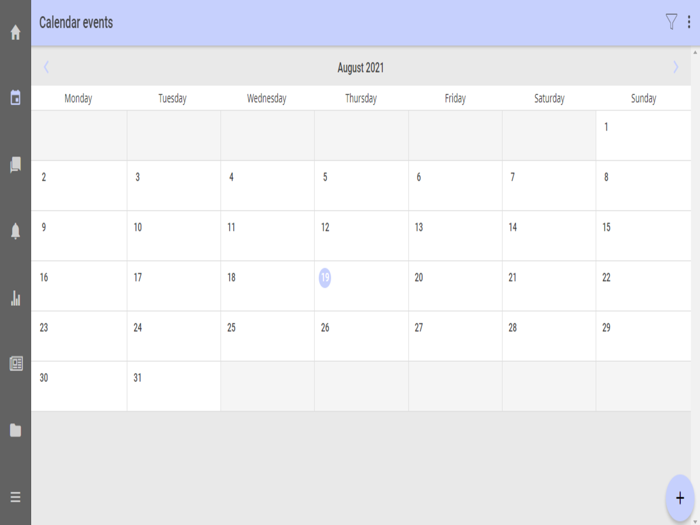Select the day cell for August 11
Image resolution: width=700 pixels, height=525 pixels.
[x=267, y=236]
